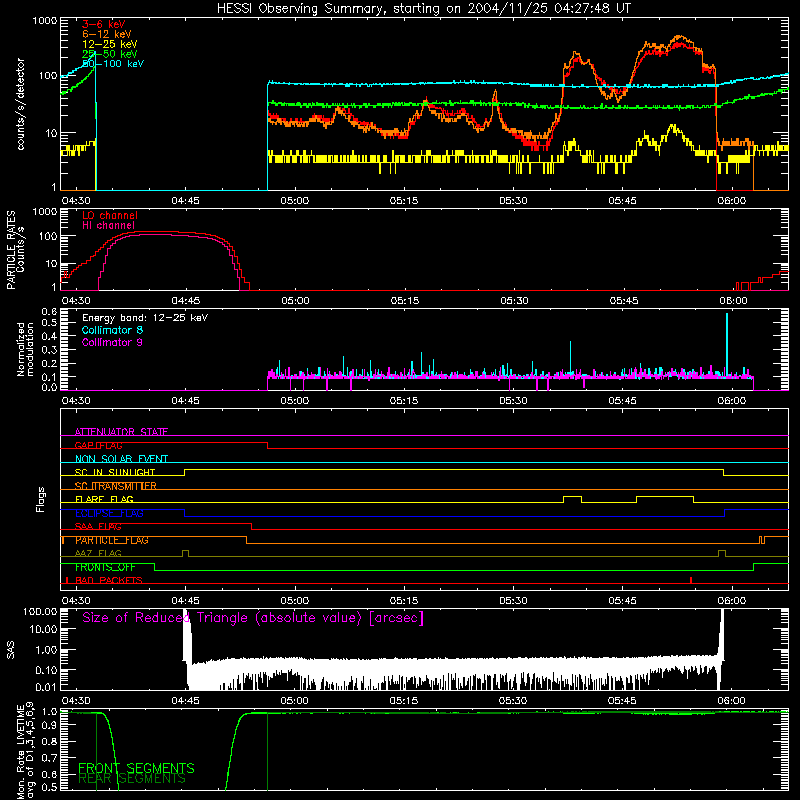Click the FLARE_FLAG label

104,499
